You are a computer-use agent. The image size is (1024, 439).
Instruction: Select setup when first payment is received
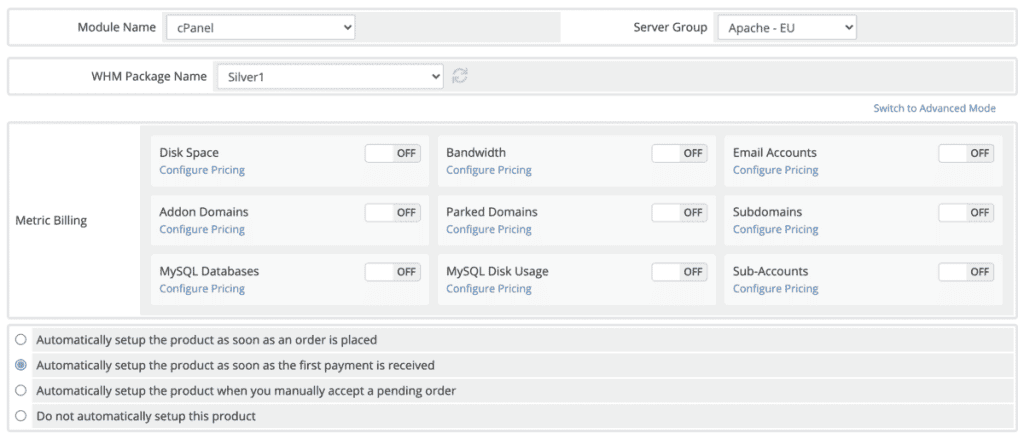[21, 365]
